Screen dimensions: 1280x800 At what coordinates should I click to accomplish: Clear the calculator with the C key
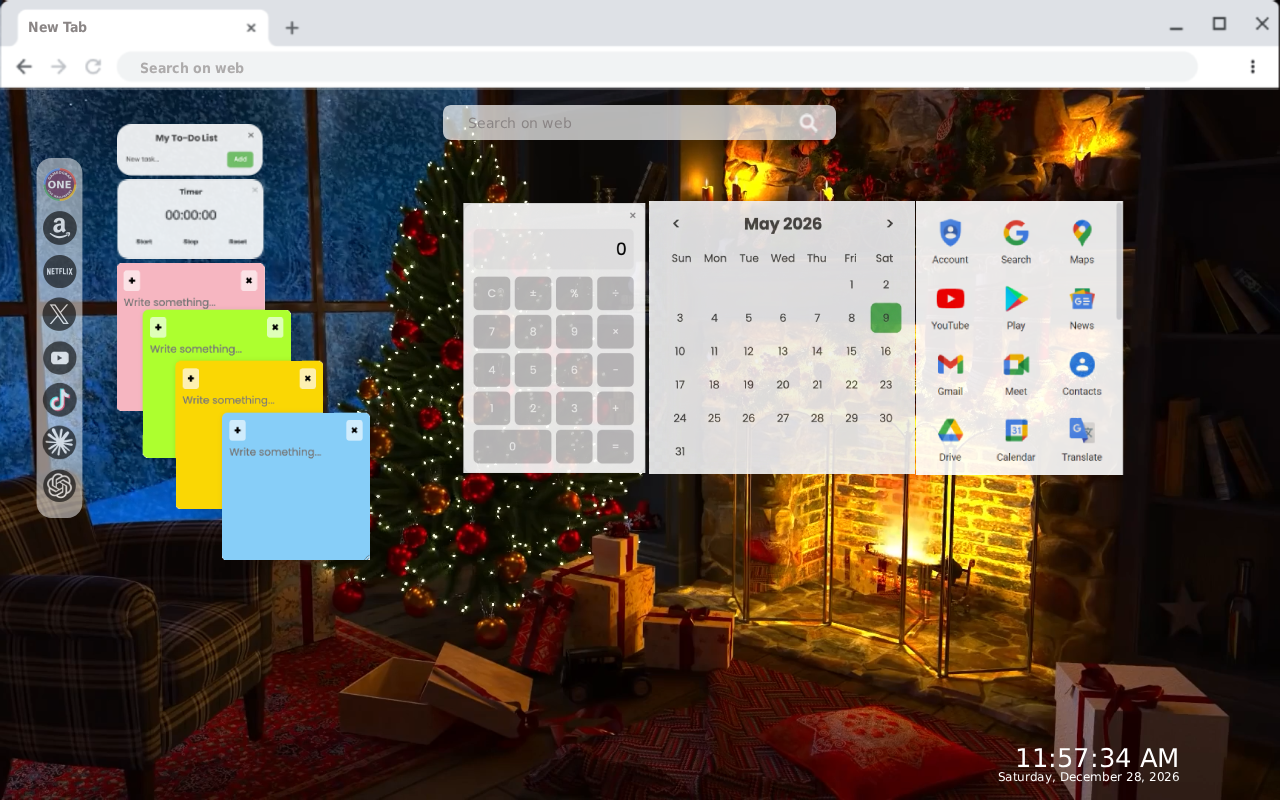tap(492, 294)
